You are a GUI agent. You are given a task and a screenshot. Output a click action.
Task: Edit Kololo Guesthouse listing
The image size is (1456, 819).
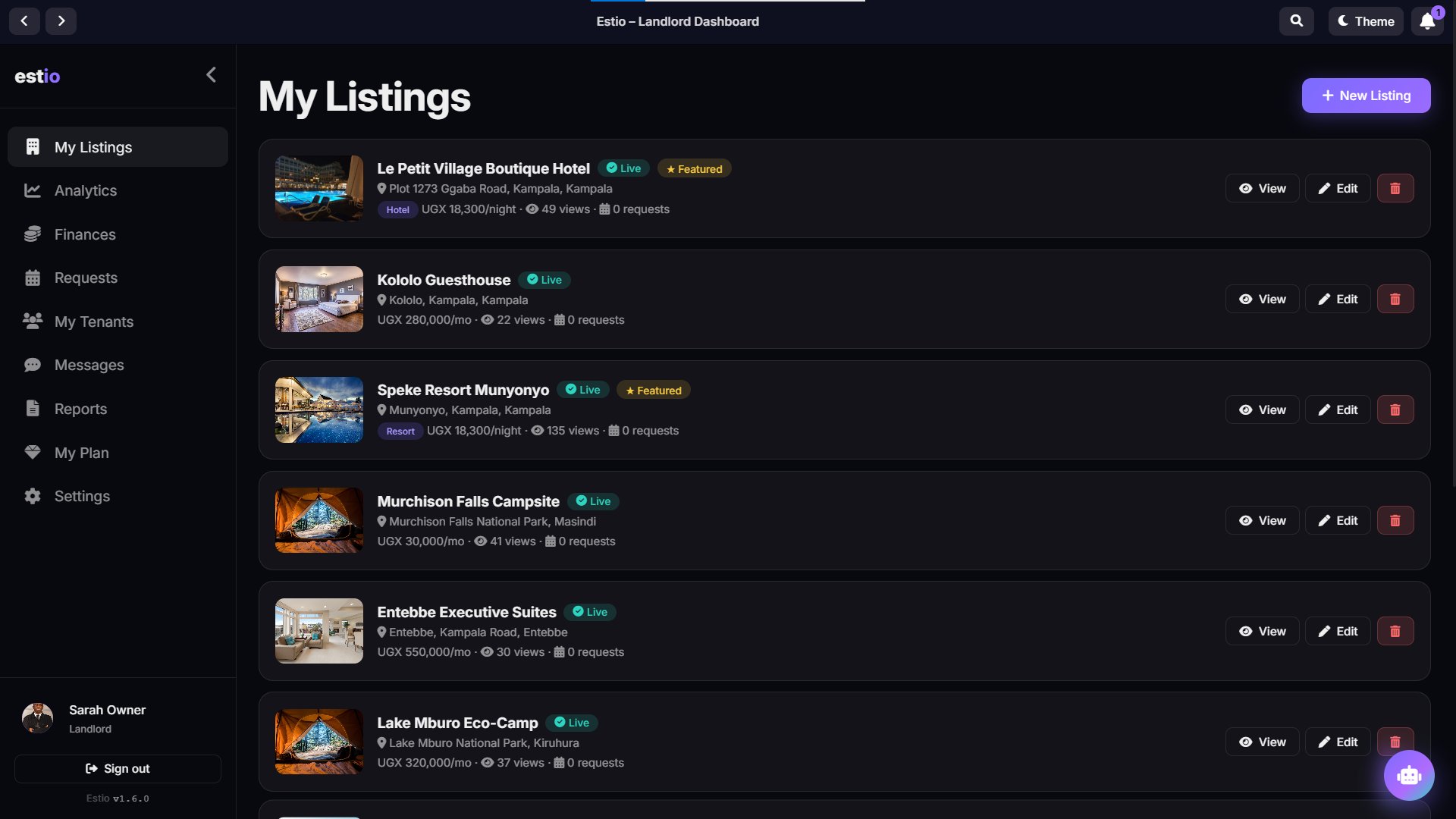pos(1337,299)
